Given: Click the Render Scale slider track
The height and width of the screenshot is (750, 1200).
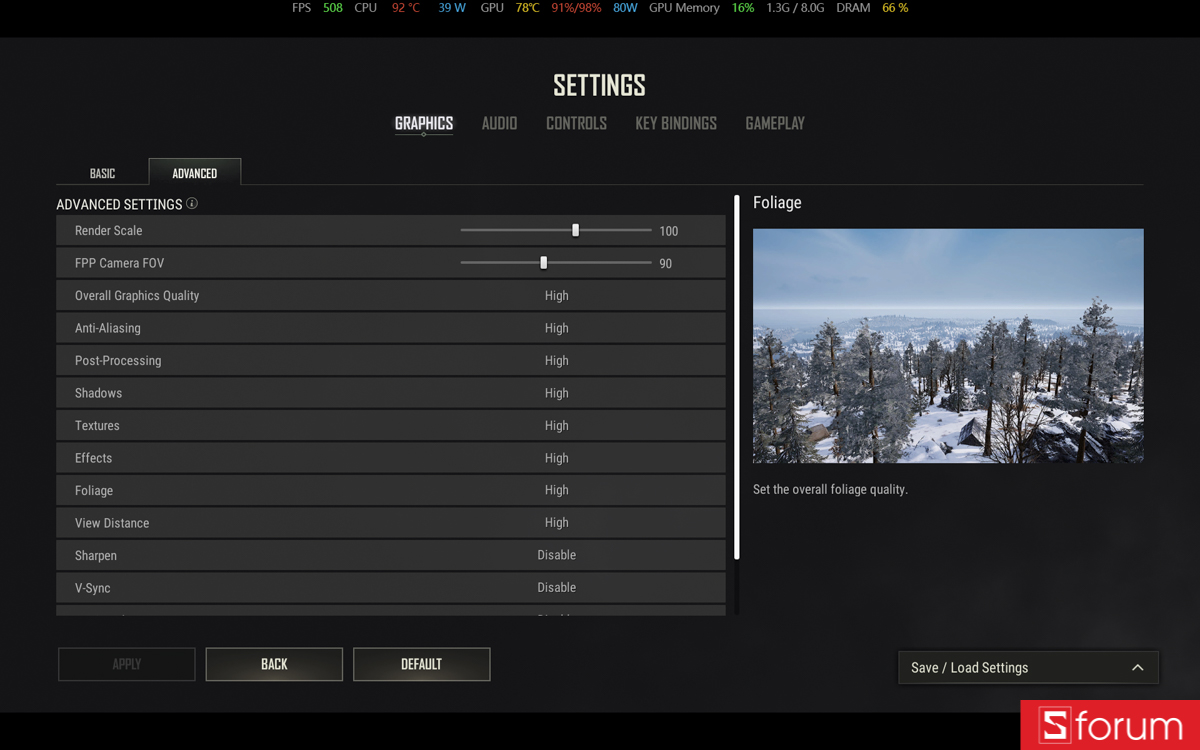Looking at the screenshot, I should tap(556, 230).
